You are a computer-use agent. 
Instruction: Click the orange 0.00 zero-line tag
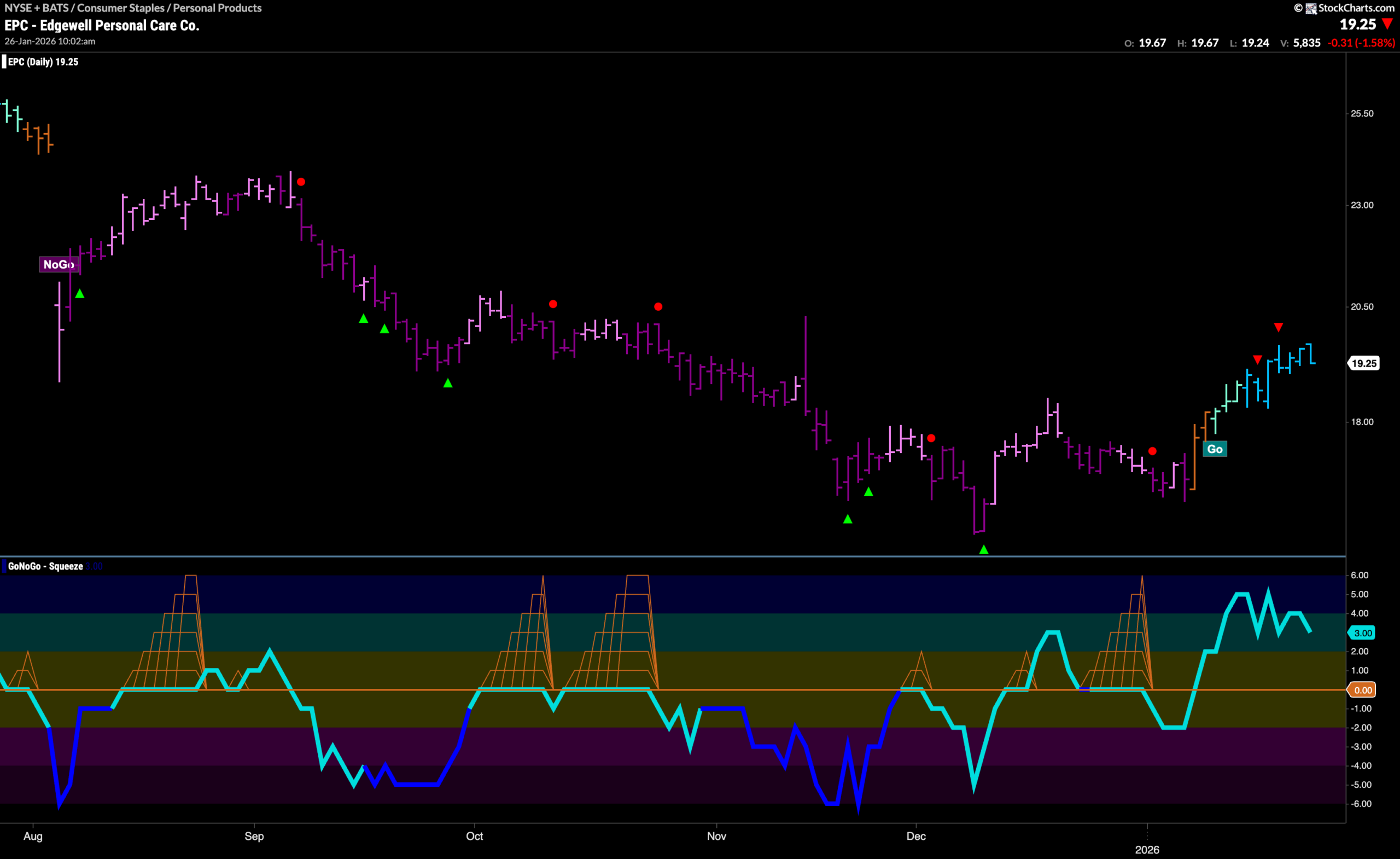1362,690
